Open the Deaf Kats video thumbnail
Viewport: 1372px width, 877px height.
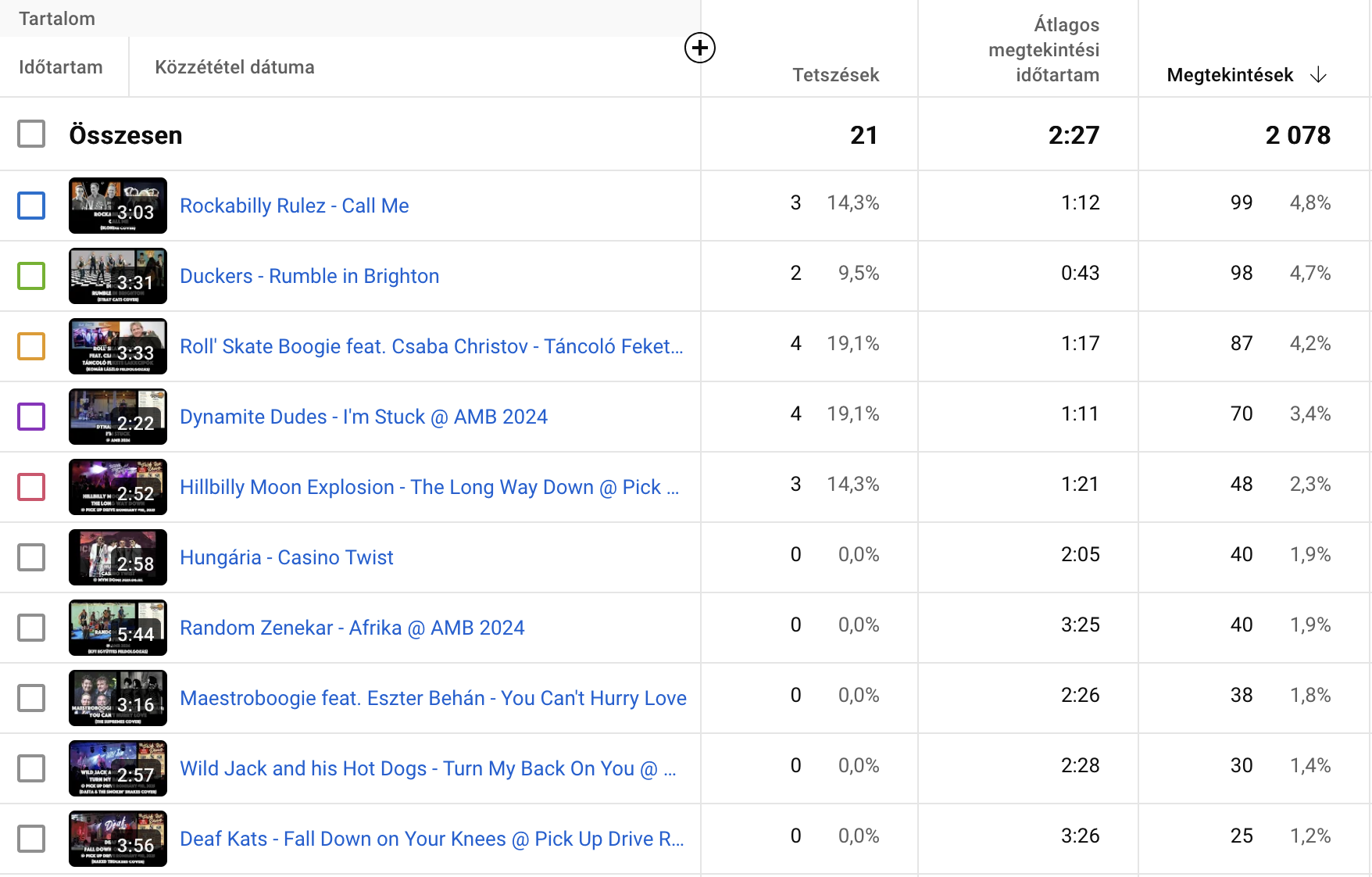[118, 839]
